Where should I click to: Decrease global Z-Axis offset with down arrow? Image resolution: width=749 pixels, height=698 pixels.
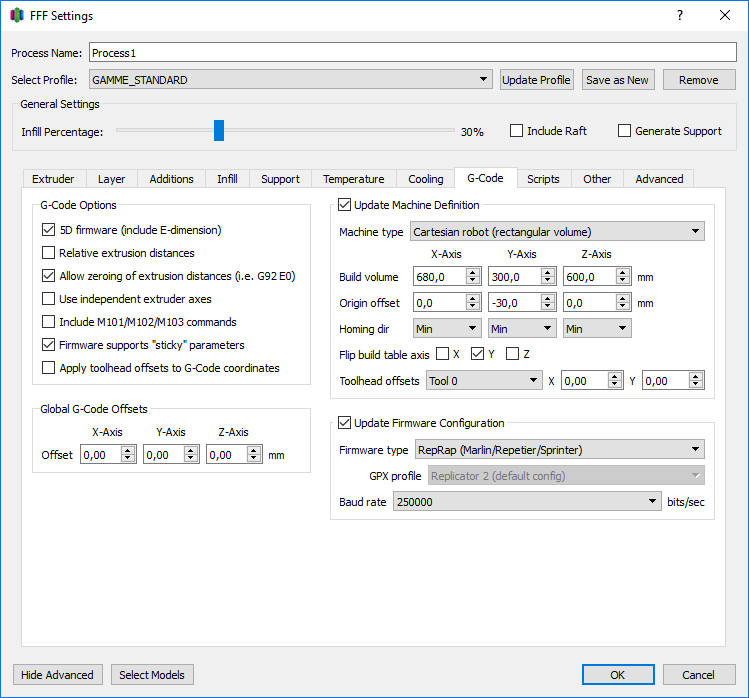point(254,458)
